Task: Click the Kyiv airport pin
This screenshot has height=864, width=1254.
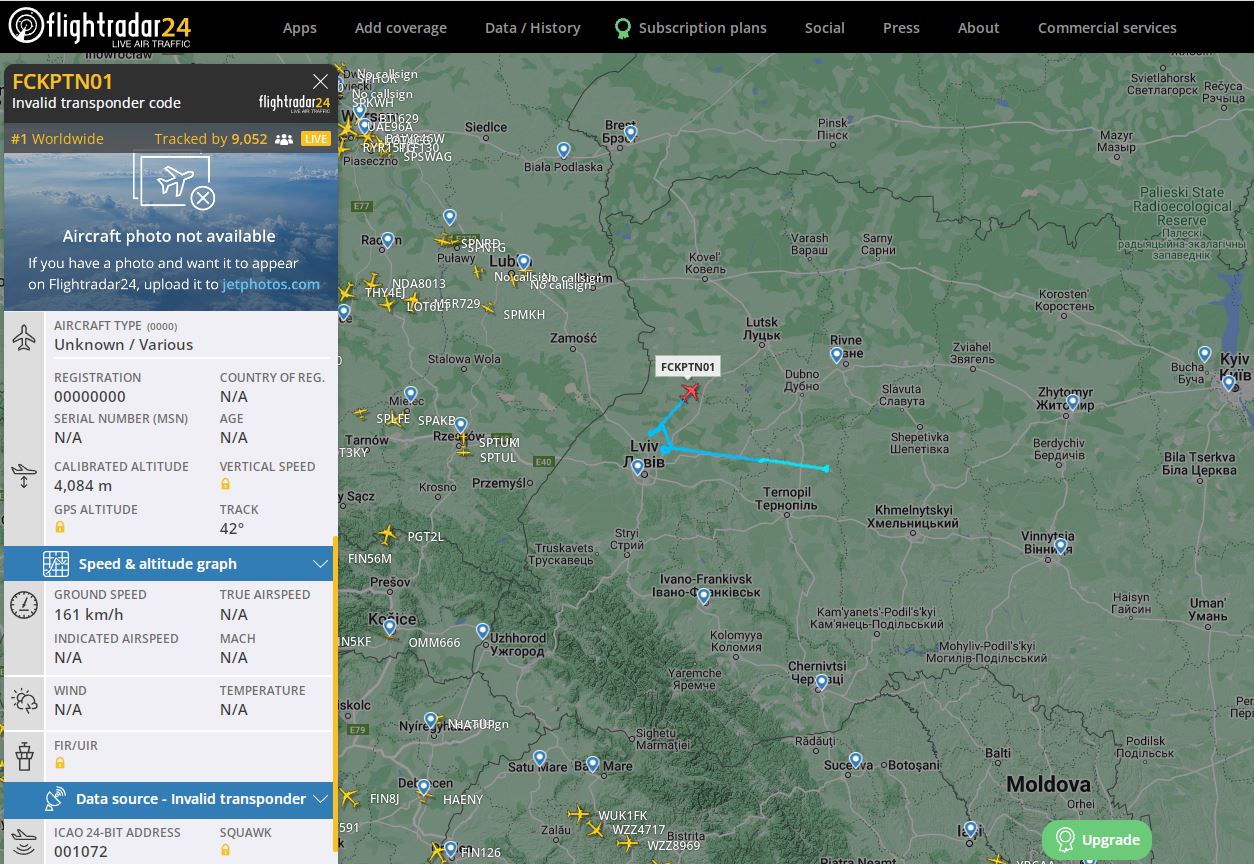Action: (1229, 383)
